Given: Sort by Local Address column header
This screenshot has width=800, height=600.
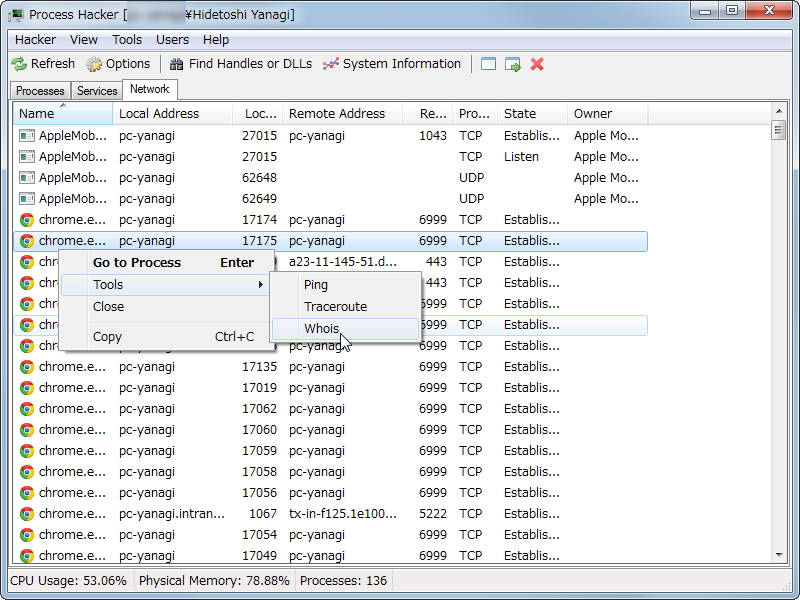Looking at the screenshot, I should [x=172, y=113].
